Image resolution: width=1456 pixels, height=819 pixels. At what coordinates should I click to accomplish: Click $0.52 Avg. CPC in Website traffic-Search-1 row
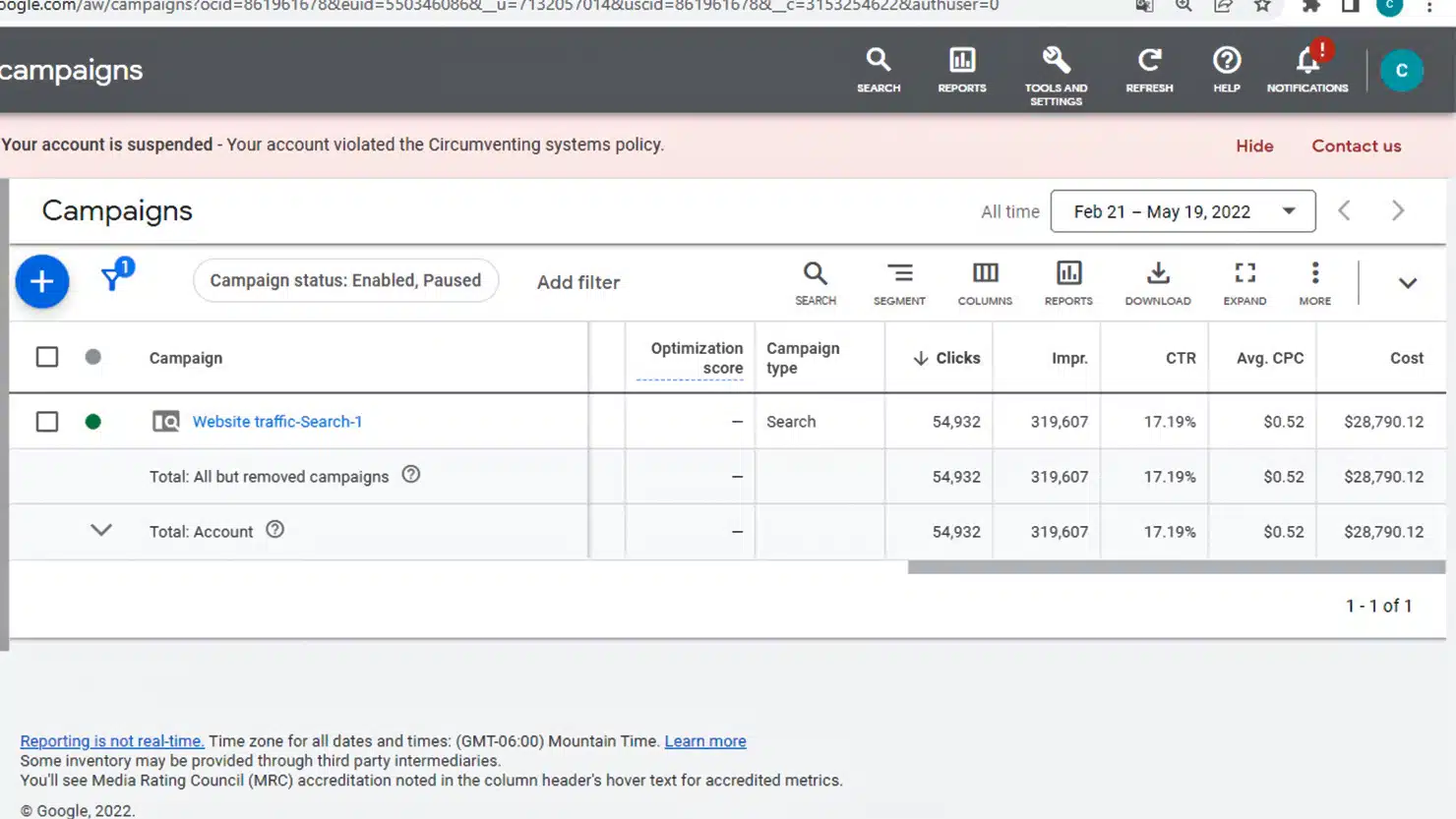1284,422
